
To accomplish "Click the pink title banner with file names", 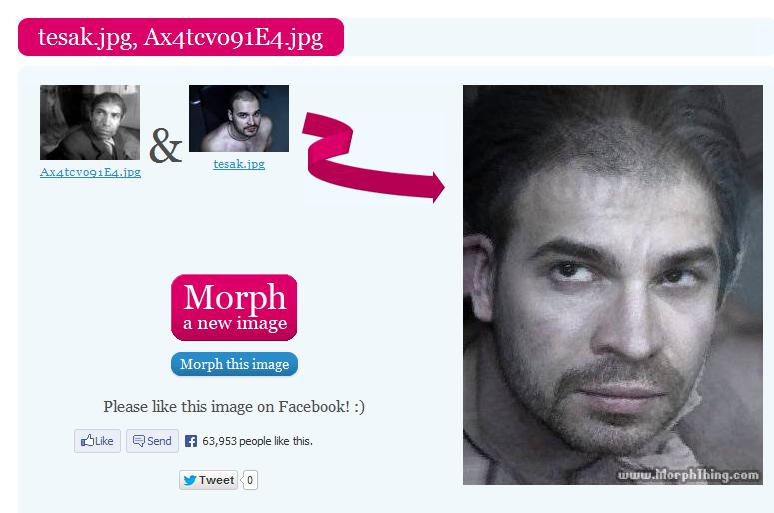I will coord(181,37).
